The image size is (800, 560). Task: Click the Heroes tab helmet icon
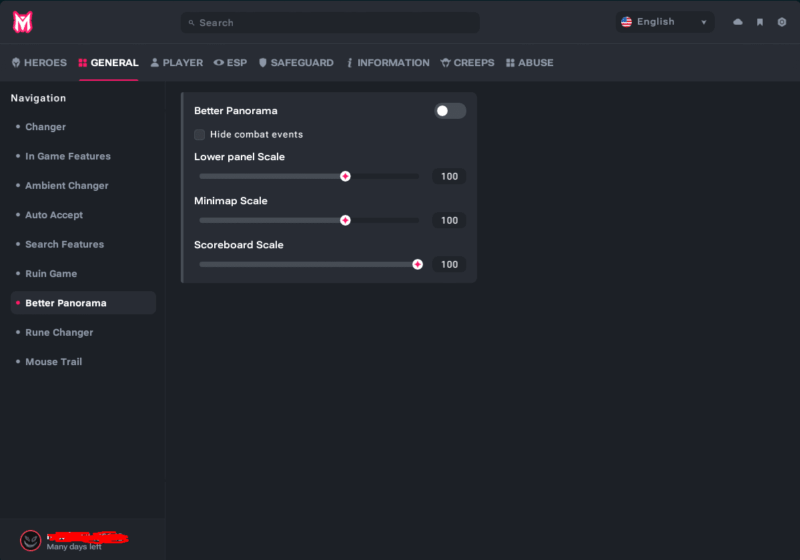coord(16,63)
